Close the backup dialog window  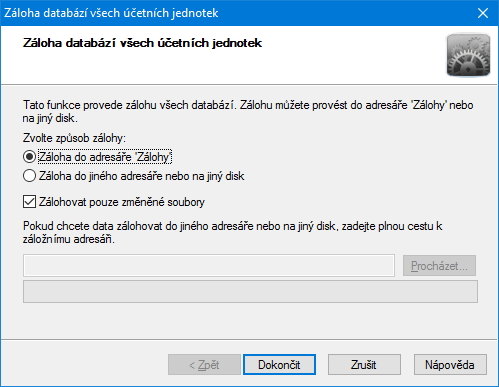pyautogui.click(x=483, y=13)
